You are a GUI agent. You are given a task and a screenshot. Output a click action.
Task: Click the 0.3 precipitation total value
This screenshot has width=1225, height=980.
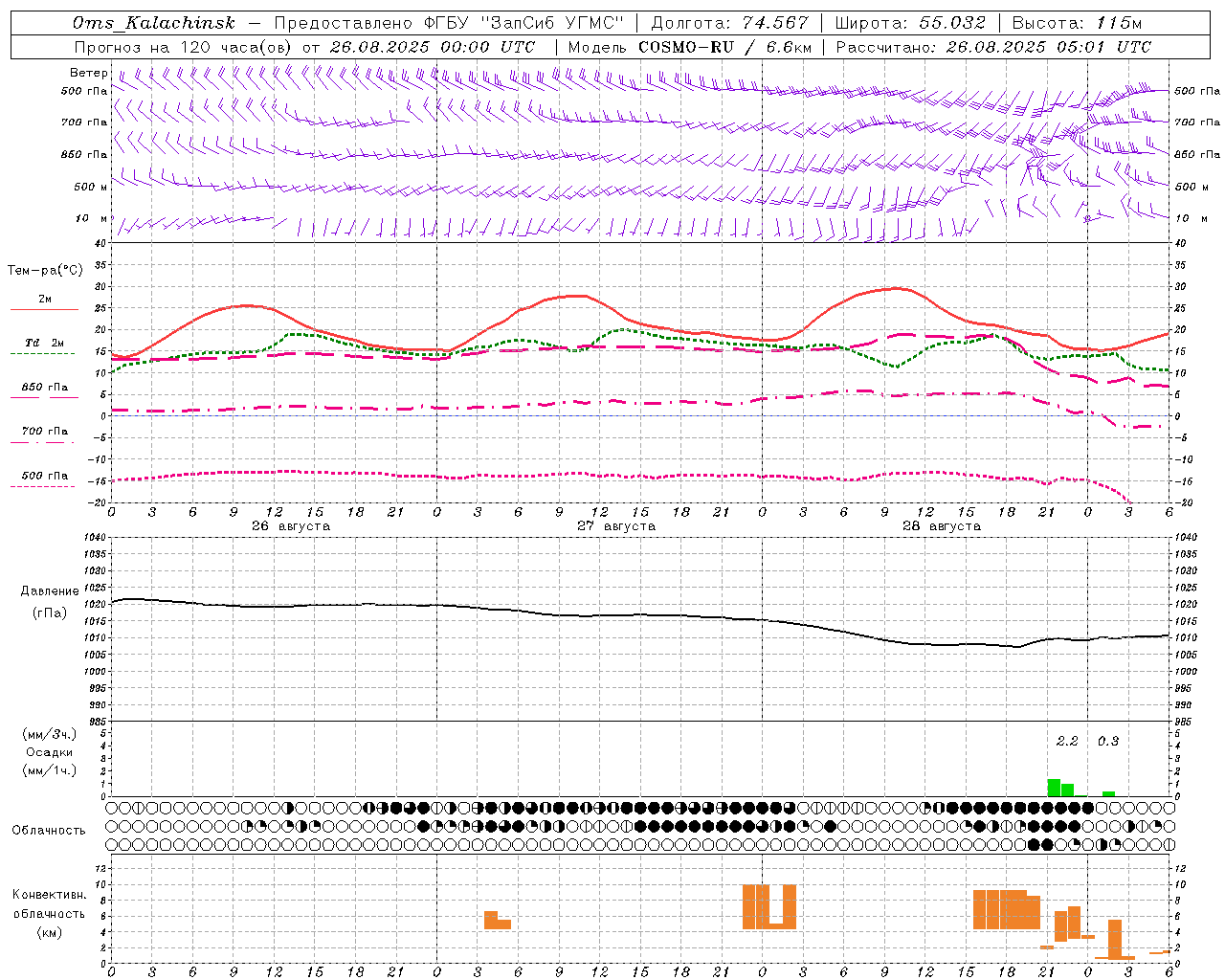click(1108, 742)
